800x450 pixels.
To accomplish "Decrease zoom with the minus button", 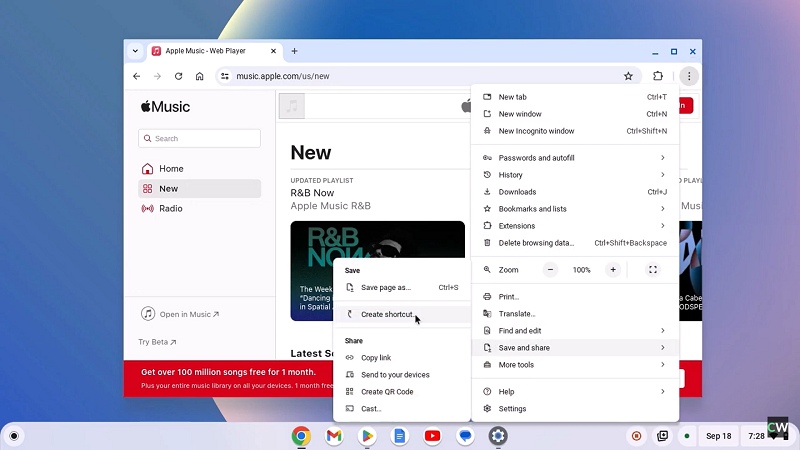I will 551,270.
